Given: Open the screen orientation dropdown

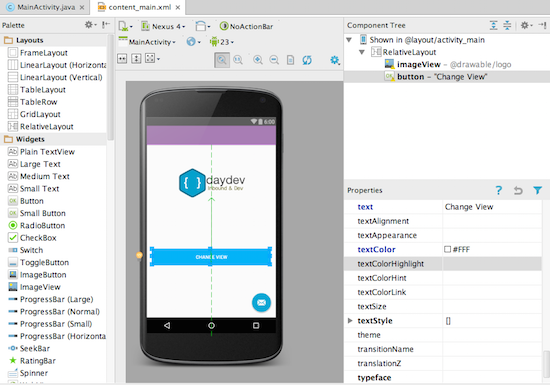Looking at the screenshot, I should point(202,26).
